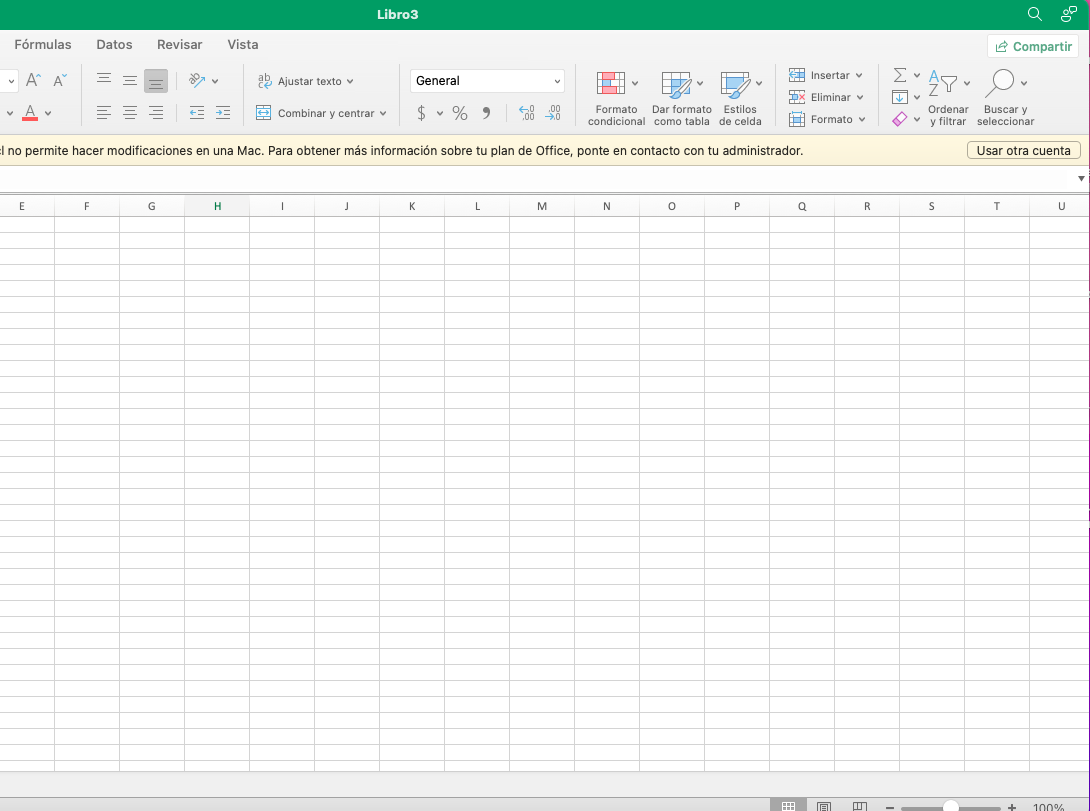The width and height of the screenshot is (1090, 811).
Task: Click the Ordenar y filtrar button
Action: 948,99
